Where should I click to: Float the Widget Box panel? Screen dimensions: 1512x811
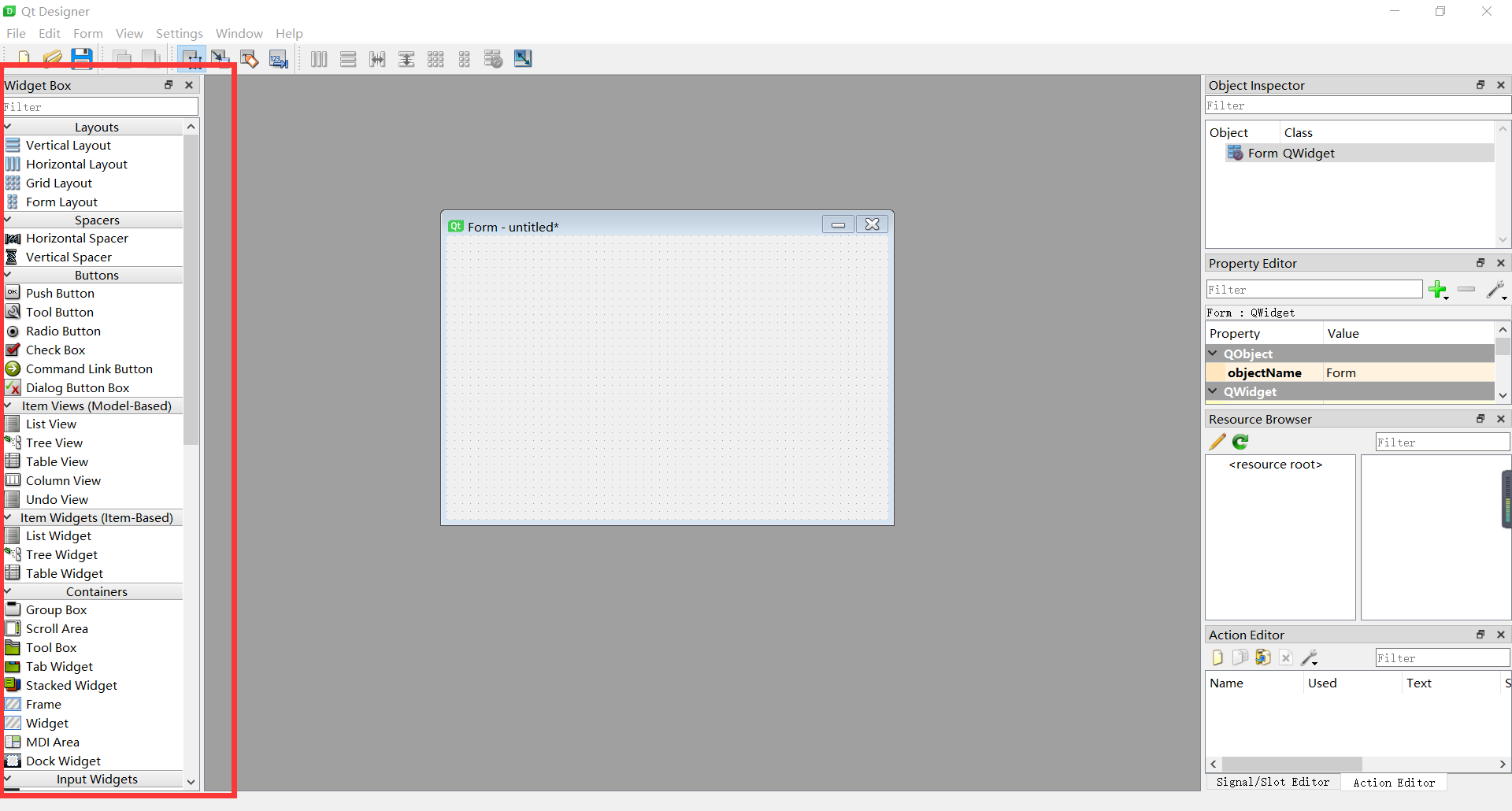click(169, 85)
